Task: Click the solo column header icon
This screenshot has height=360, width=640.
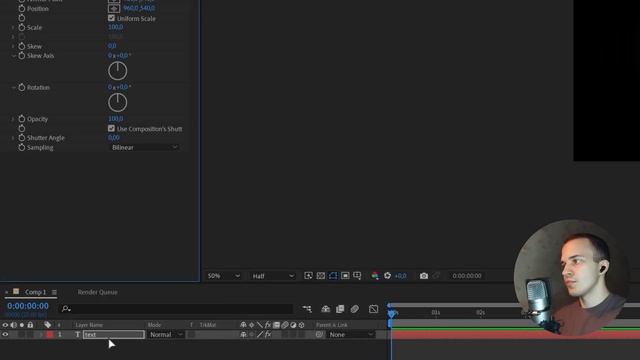Action: point(22,325)
